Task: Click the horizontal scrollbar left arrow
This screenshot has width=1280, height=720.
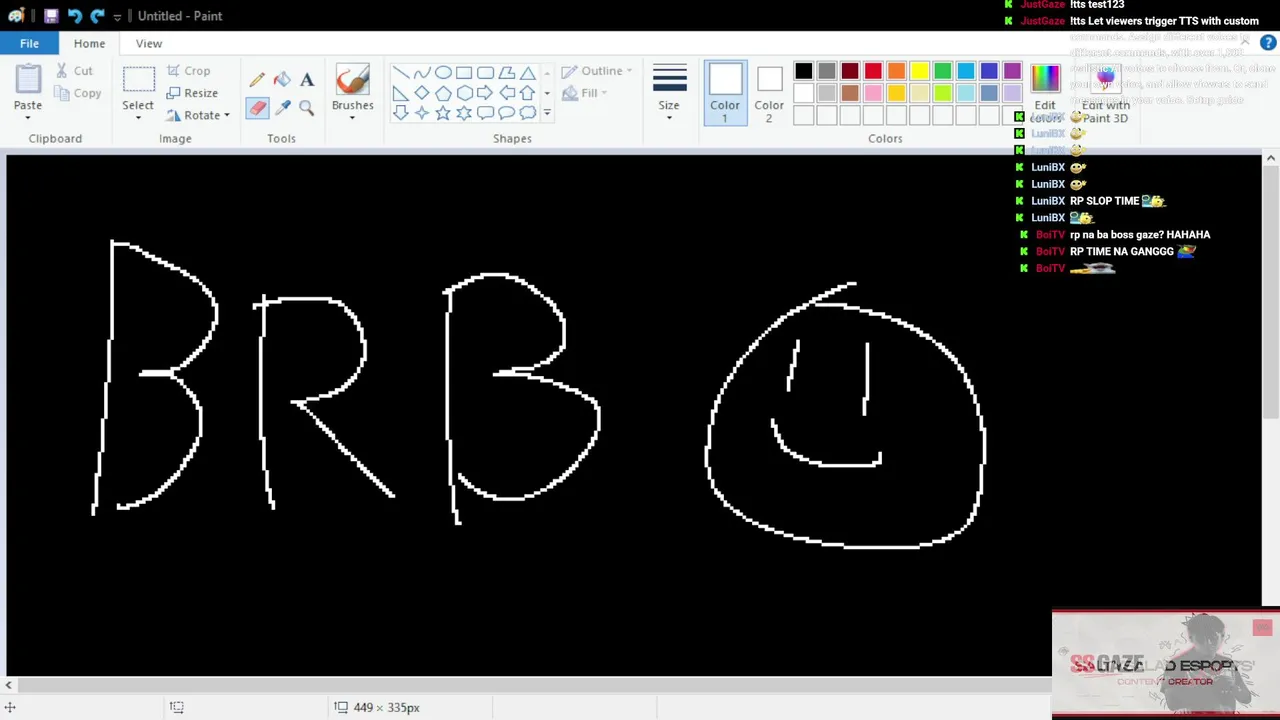Action: pos(9,685)
